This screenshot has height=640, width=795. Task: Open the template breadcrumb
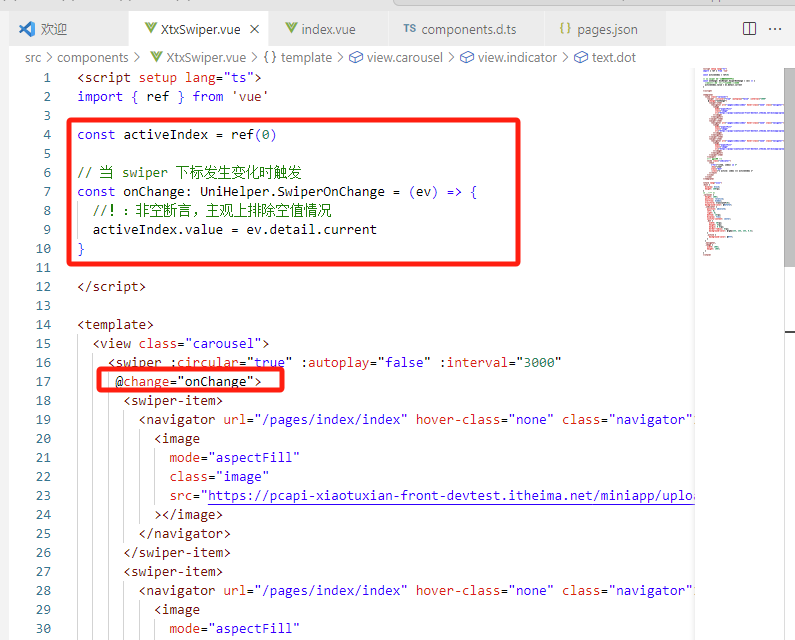[x=306, y=57]
